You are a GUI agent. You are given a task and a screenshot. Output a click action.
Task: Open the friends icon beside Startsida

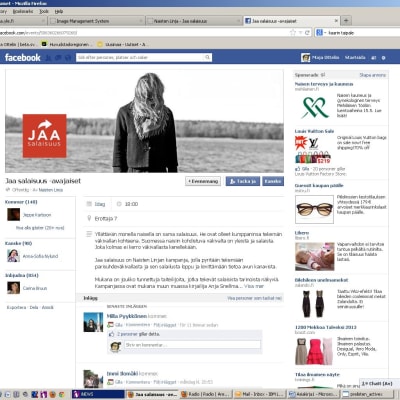[x=374, y=58]
